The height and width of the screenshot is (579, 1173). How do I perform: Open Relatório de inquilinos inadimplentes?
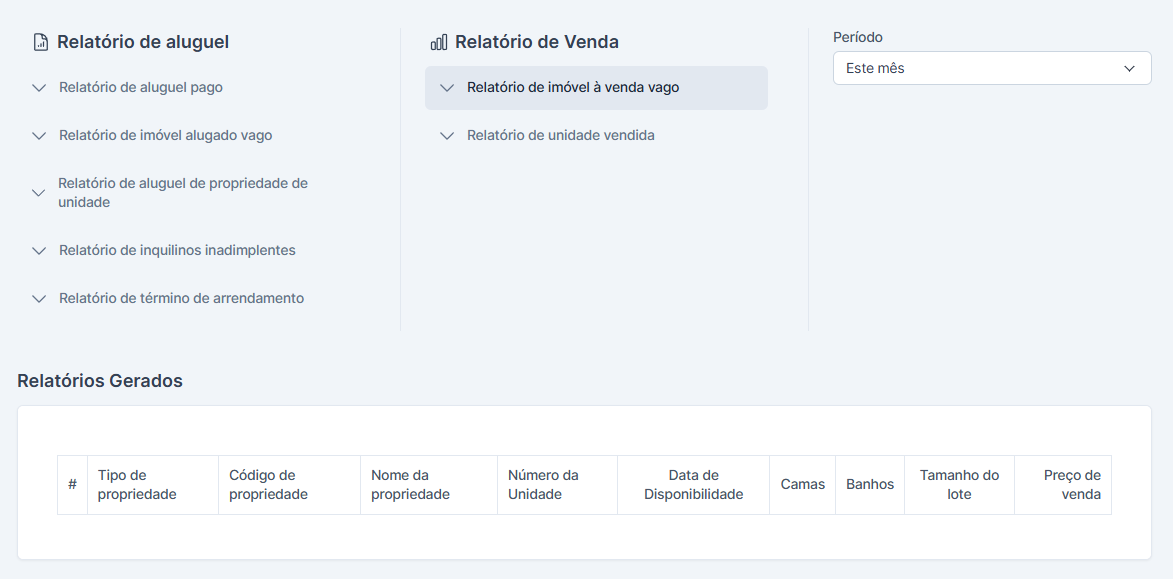coord(177,251)
